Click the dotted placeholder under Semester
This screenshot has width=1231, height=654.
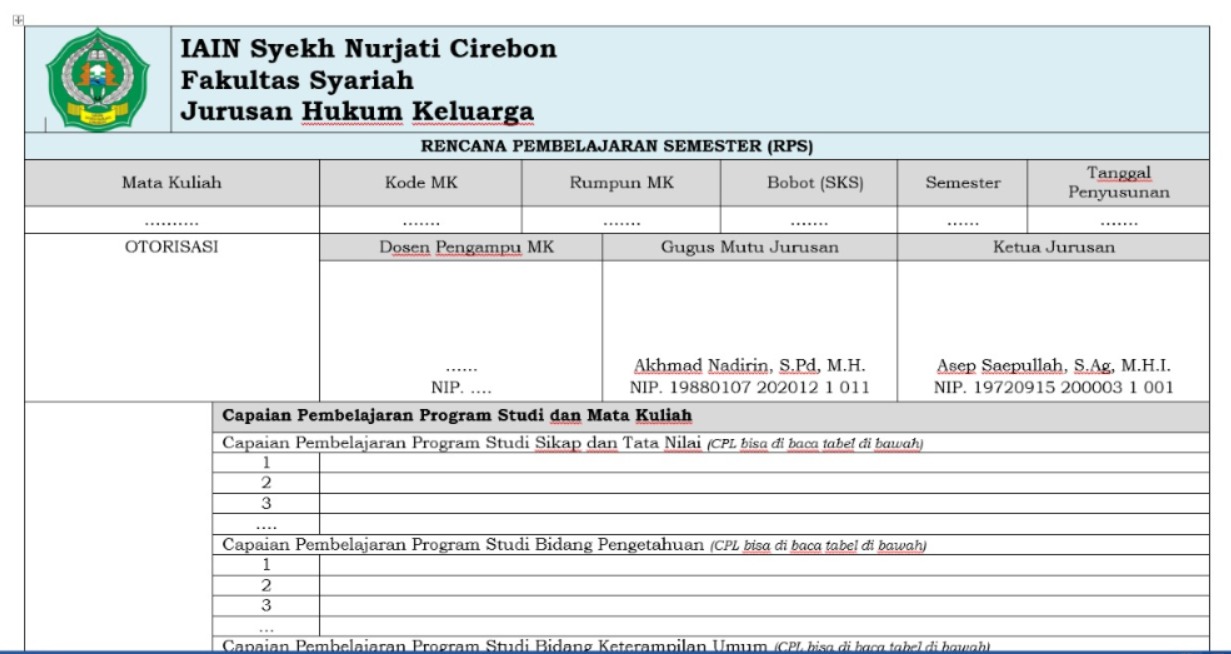[x=962, y=222]
